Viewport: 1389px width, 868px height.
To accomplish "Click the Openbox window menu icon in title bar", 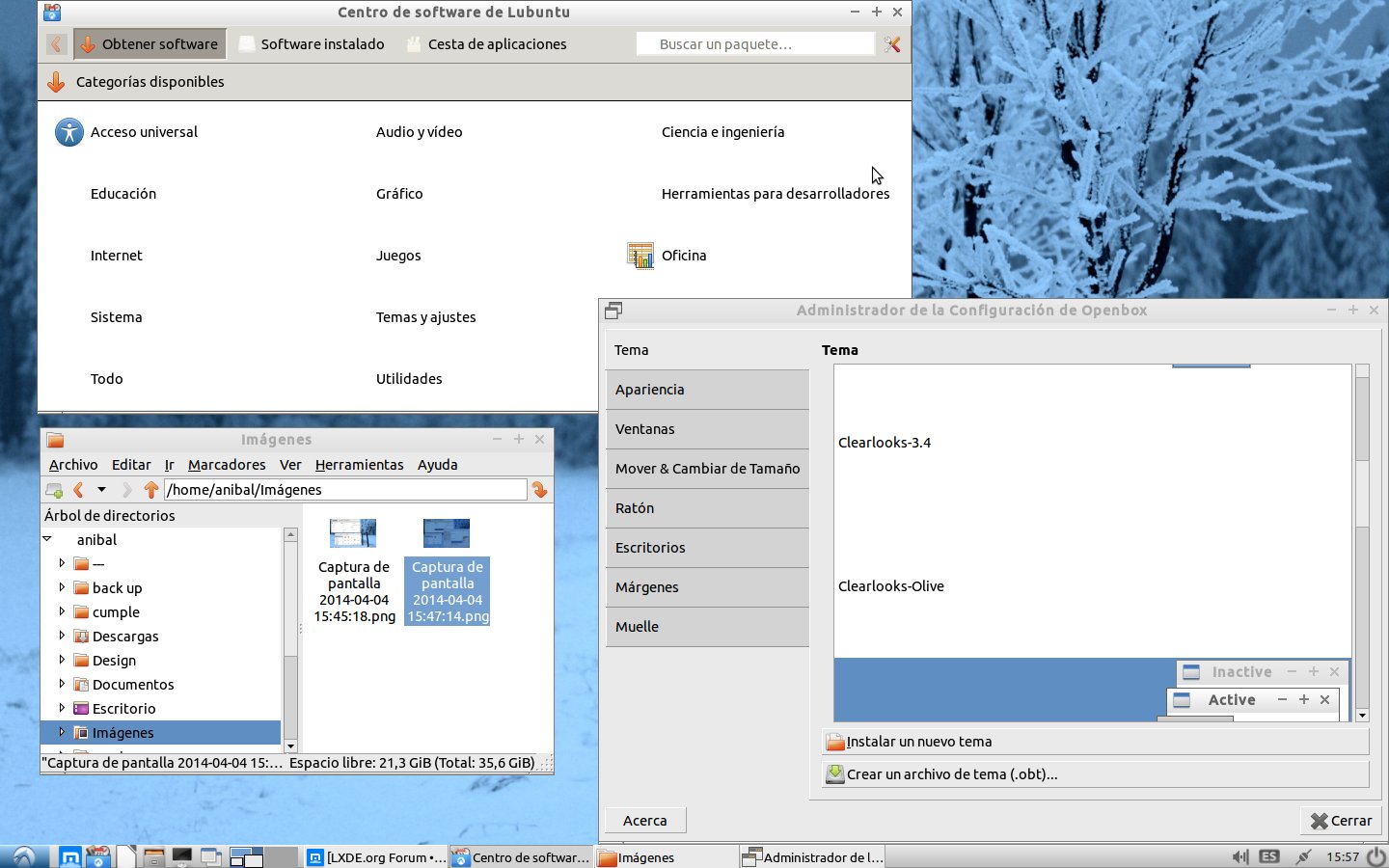I will pyautogui.click(x=613, y=311).
